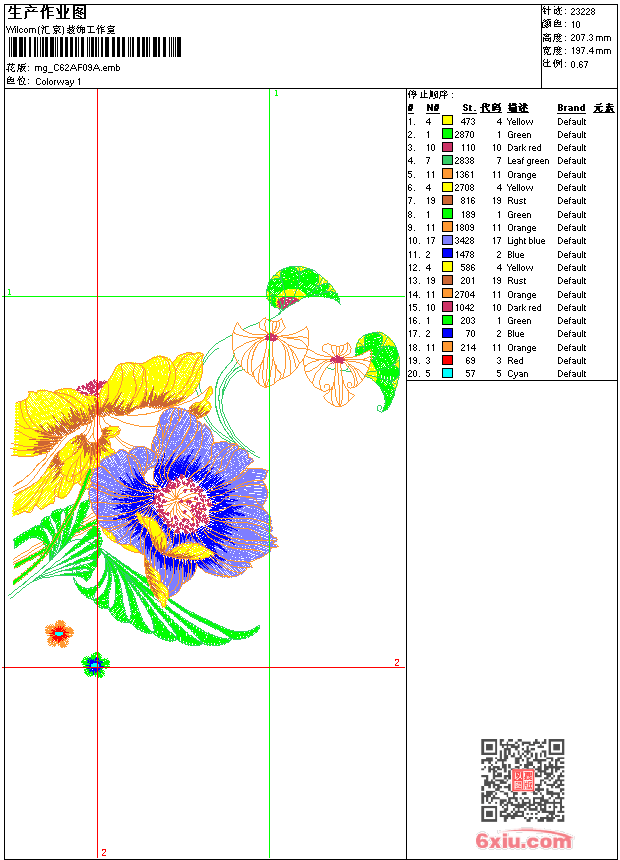Click the orange swatch beside 1361 stitches
Image resolution: width=620 pixels, height=860 pixels.
point(447,174)
